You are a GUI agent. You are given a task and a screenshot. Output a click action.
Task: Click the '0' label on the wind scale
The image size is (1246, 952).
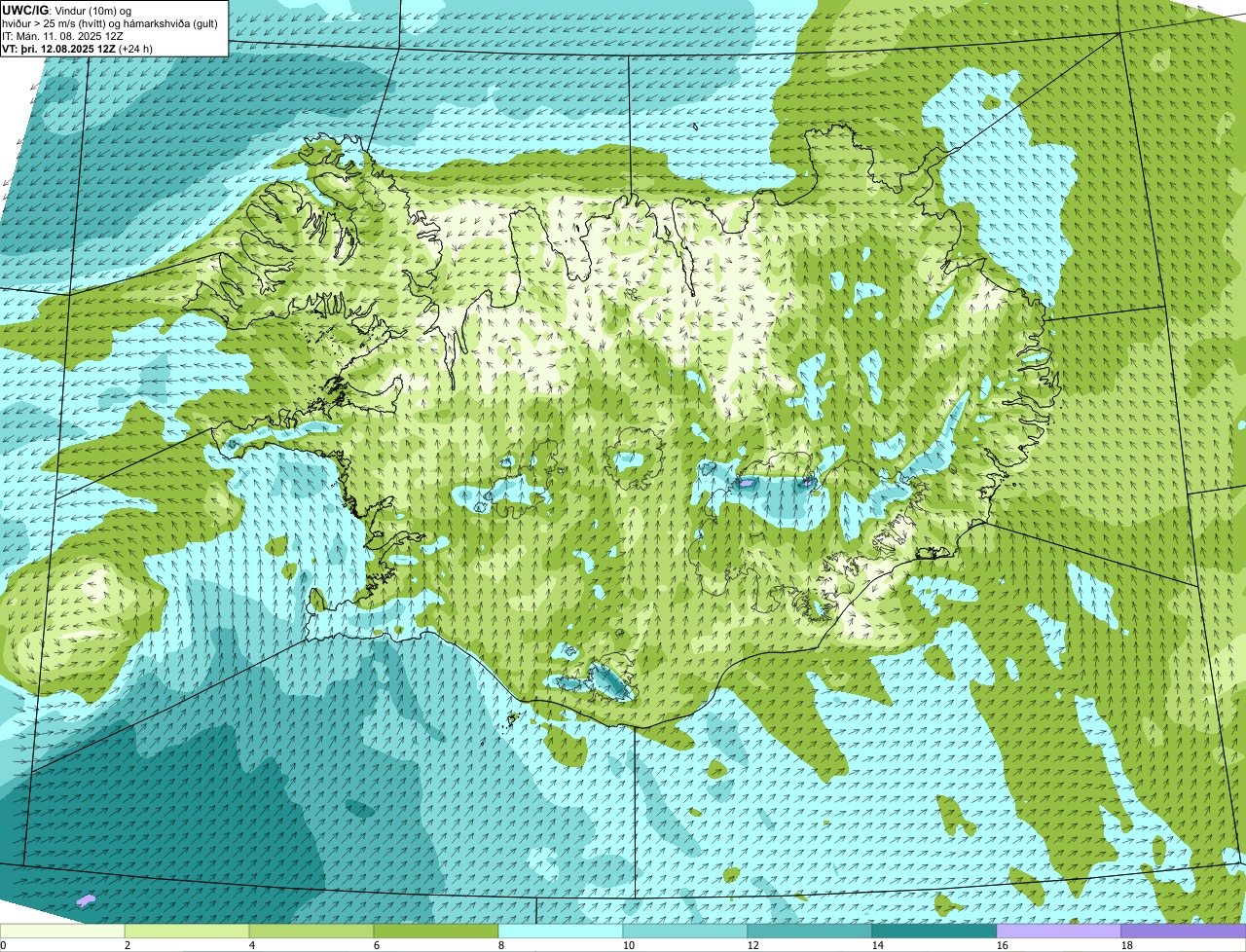tap(3, 945)
